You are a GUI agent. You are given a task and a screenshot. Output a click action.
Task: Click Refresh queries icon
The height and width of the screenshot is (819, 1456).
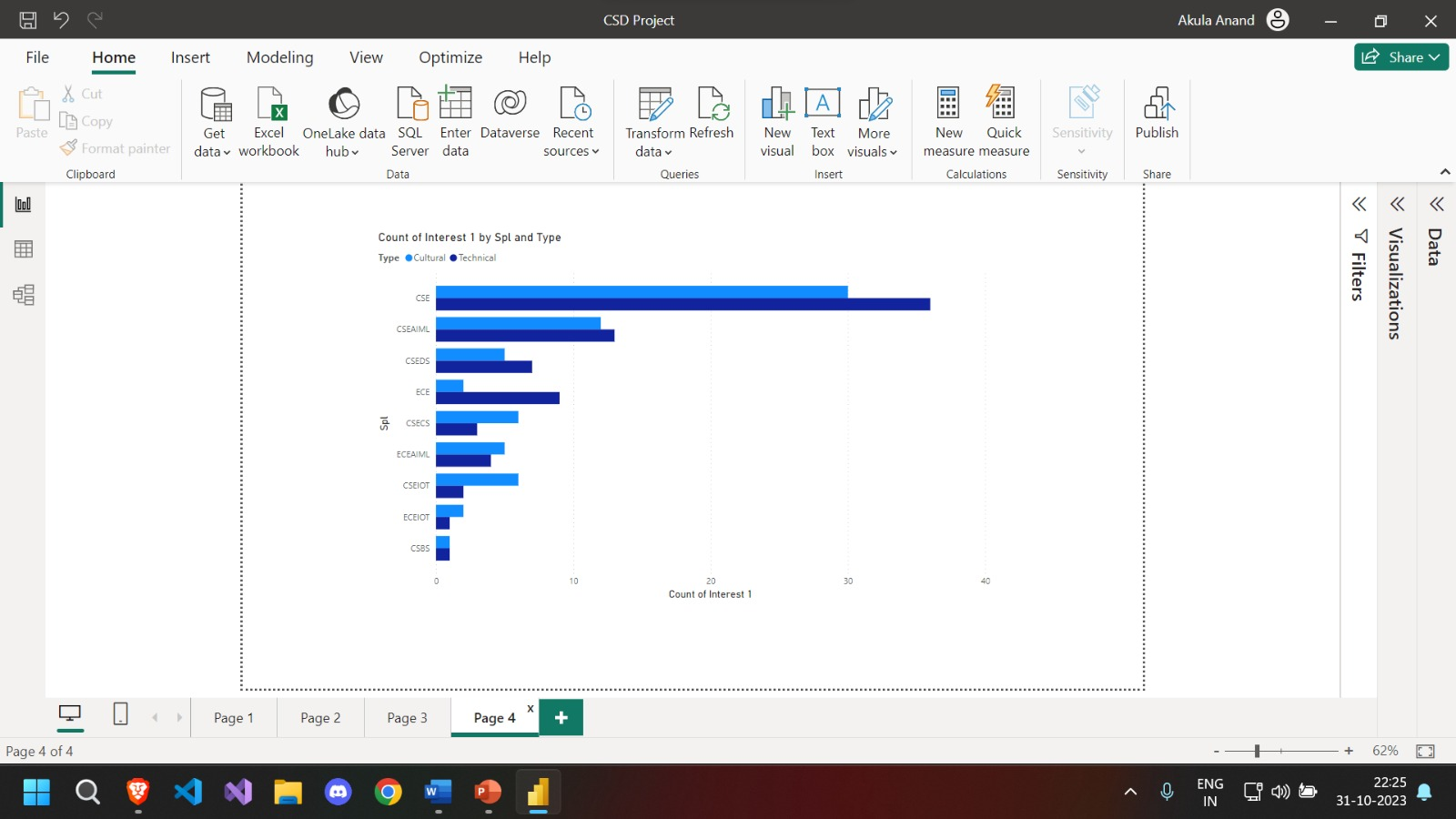point(713,104)
